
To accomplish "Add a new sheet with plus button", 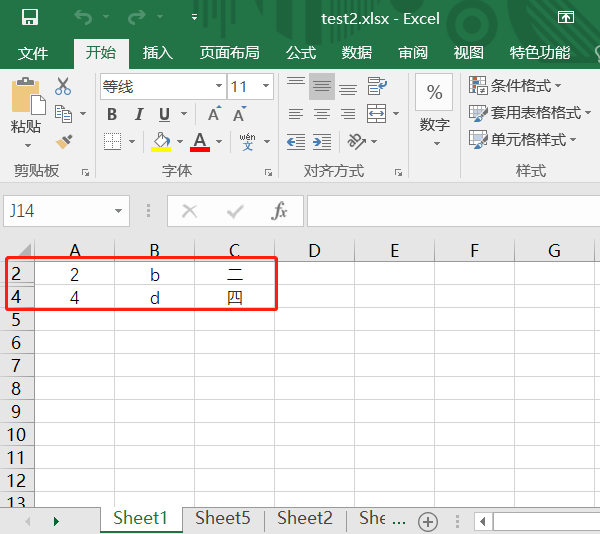I will pyautogui.click(x=428, y=521).
